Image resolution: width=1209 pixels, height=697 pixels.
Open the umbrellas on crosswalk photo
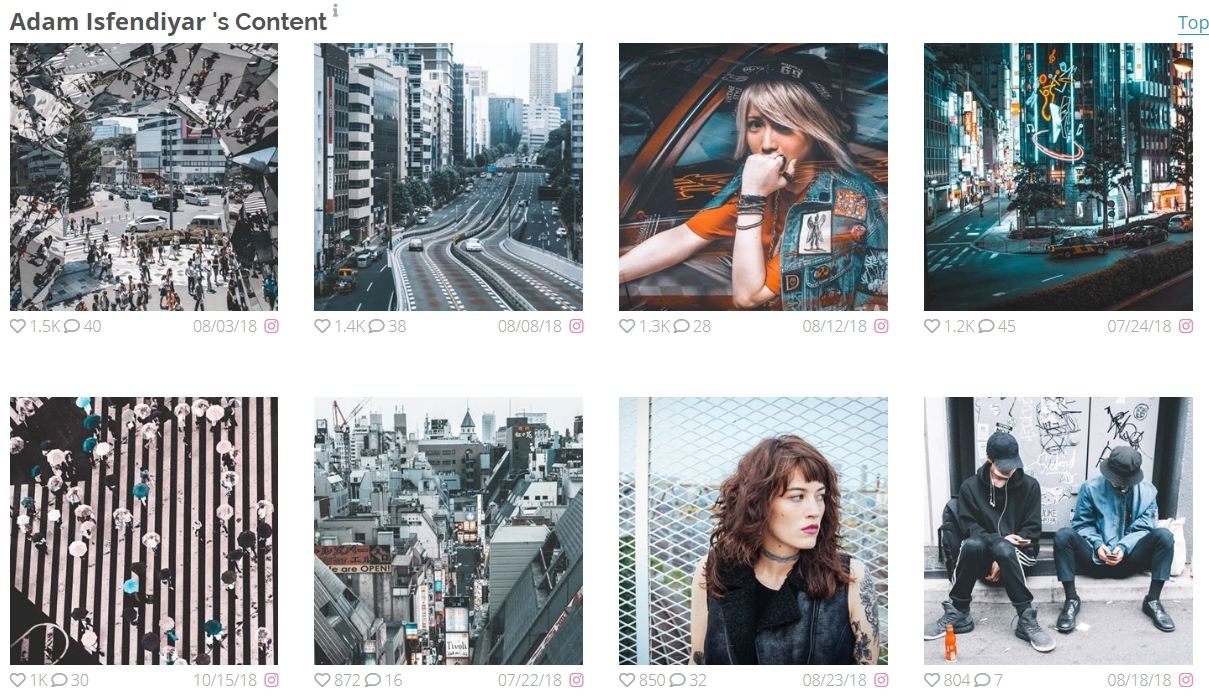tap(144, 531)
